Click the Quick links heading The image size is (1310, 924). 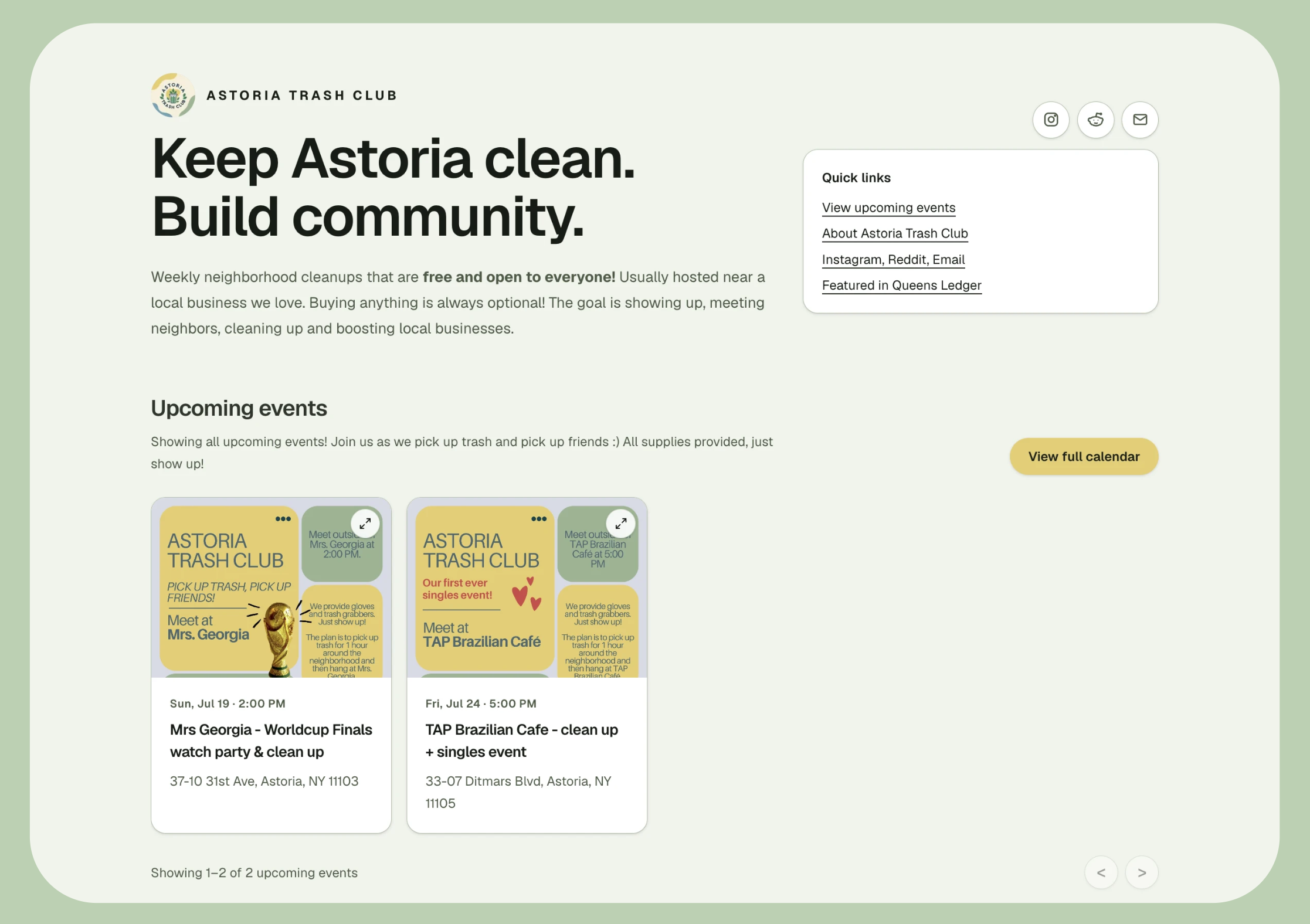856,178
